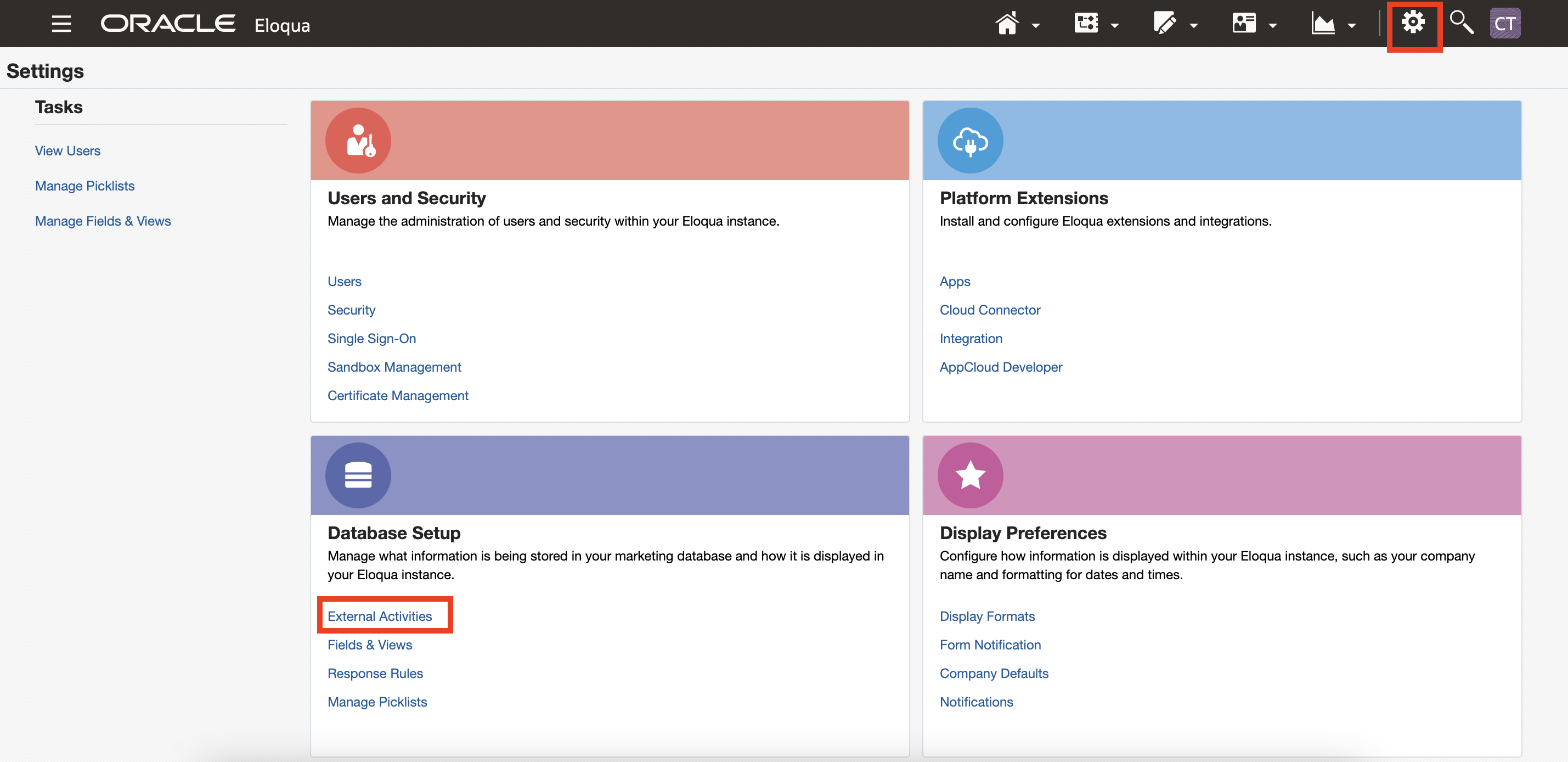Open the Security link
Image resolution: width=1568 pixels, height=762 pixels.
tap(351, 310)
